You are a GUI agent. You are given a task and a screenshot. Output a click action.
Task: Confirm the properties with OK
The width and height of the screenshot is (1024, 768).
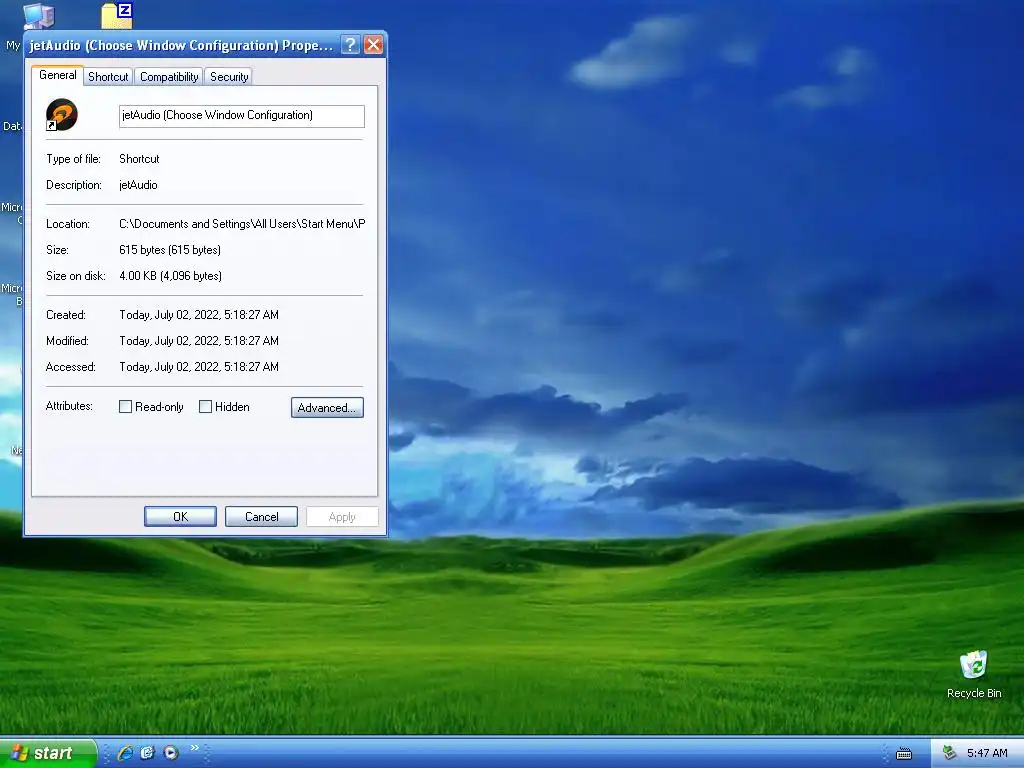(x=180, y=517)
